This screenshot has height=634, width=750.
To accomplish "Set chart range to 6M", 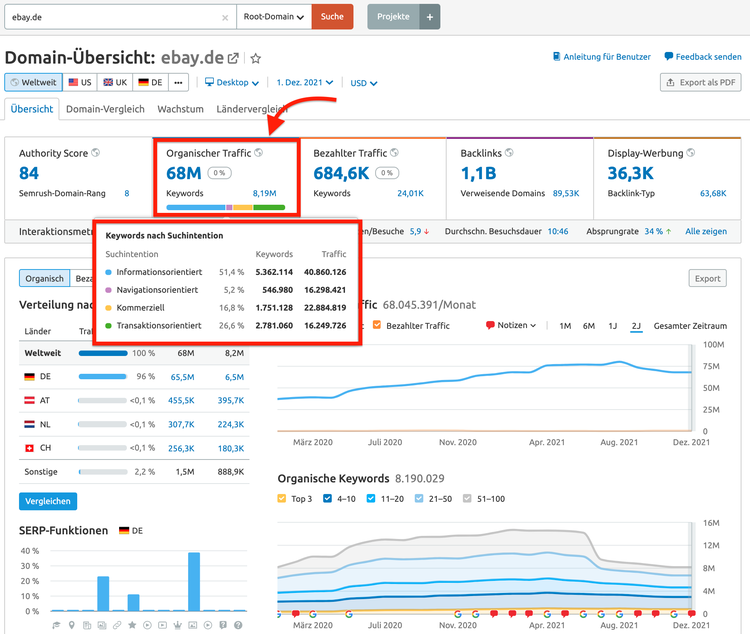I will click(x=589, y=326).
